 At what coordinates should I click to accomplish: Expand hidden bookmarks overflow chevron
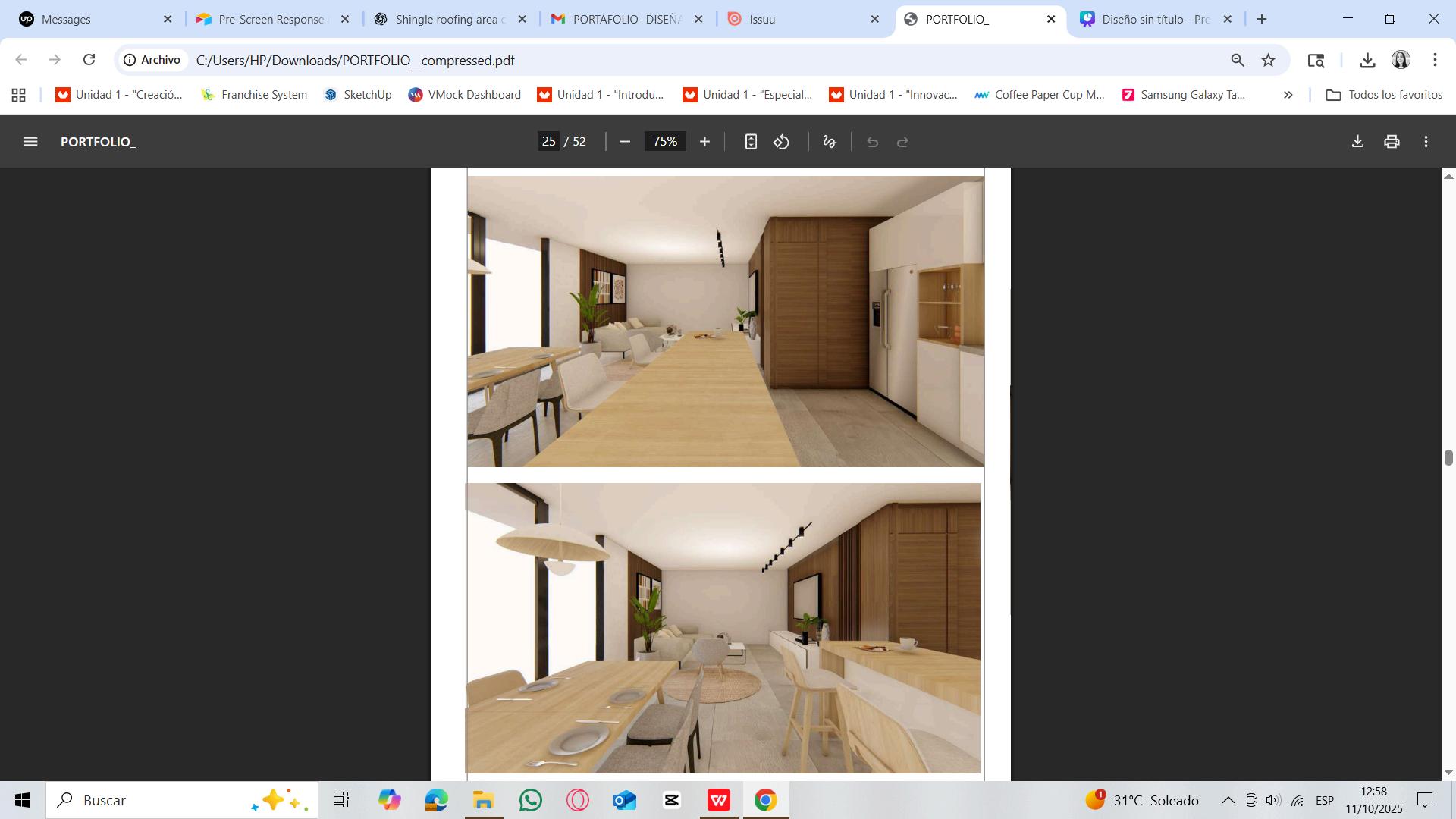1288,95
